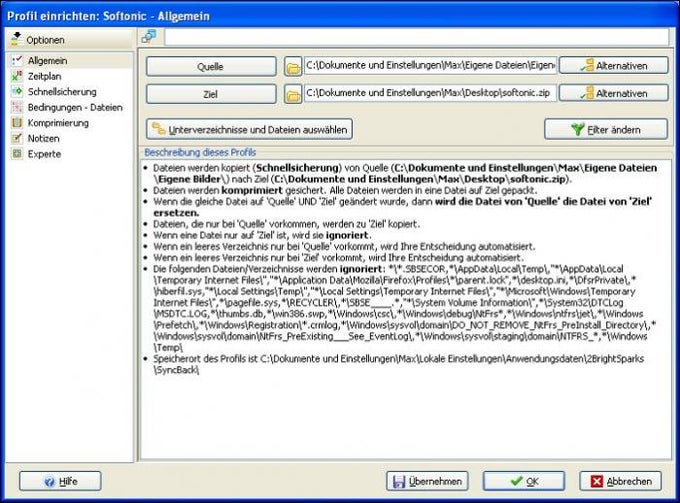The width and height of the screenshot is (680, 503).
Task: Click description line 'Dateien werden komprimiert gesichert'
Action: point(345,190)
